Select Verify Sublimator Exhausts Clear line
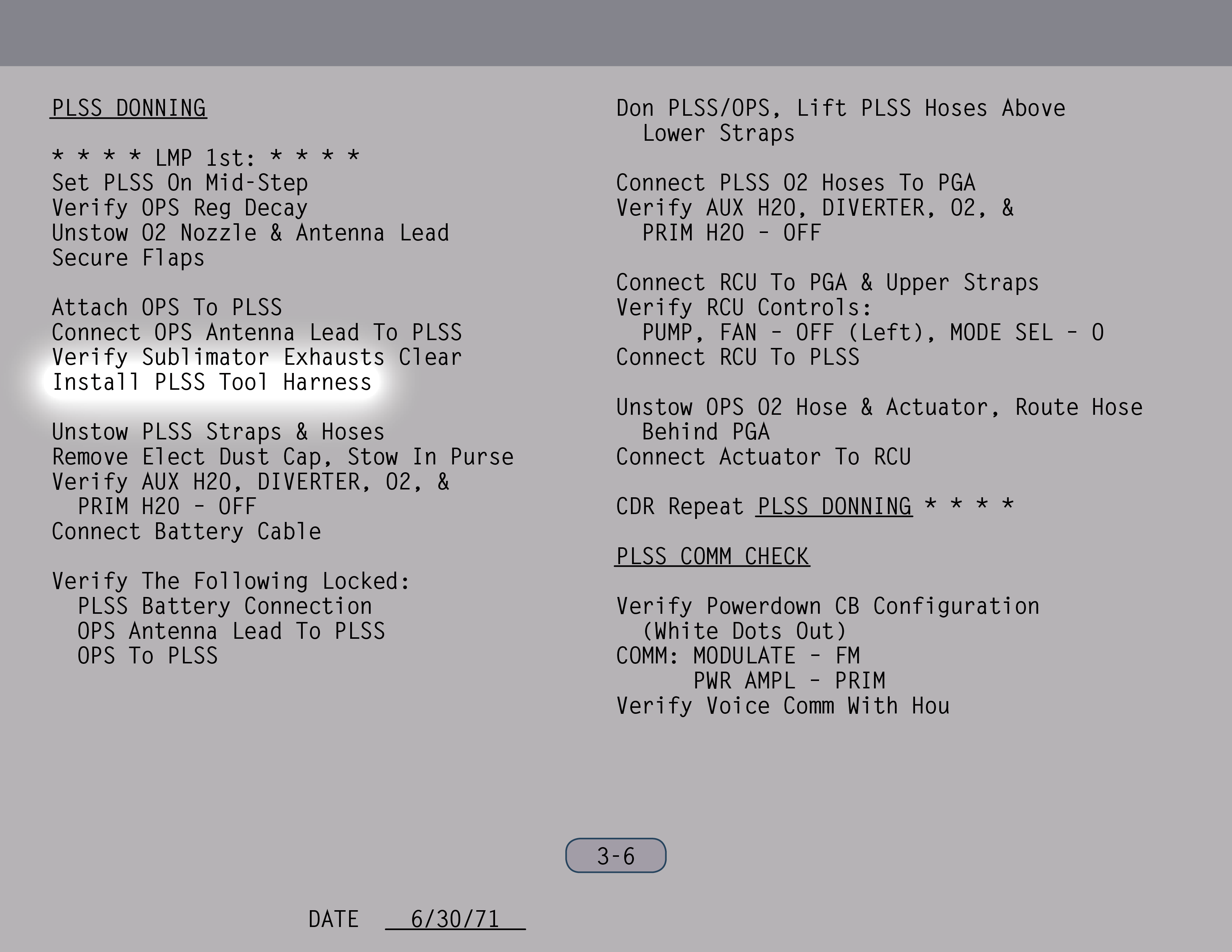 coord(257,357)
